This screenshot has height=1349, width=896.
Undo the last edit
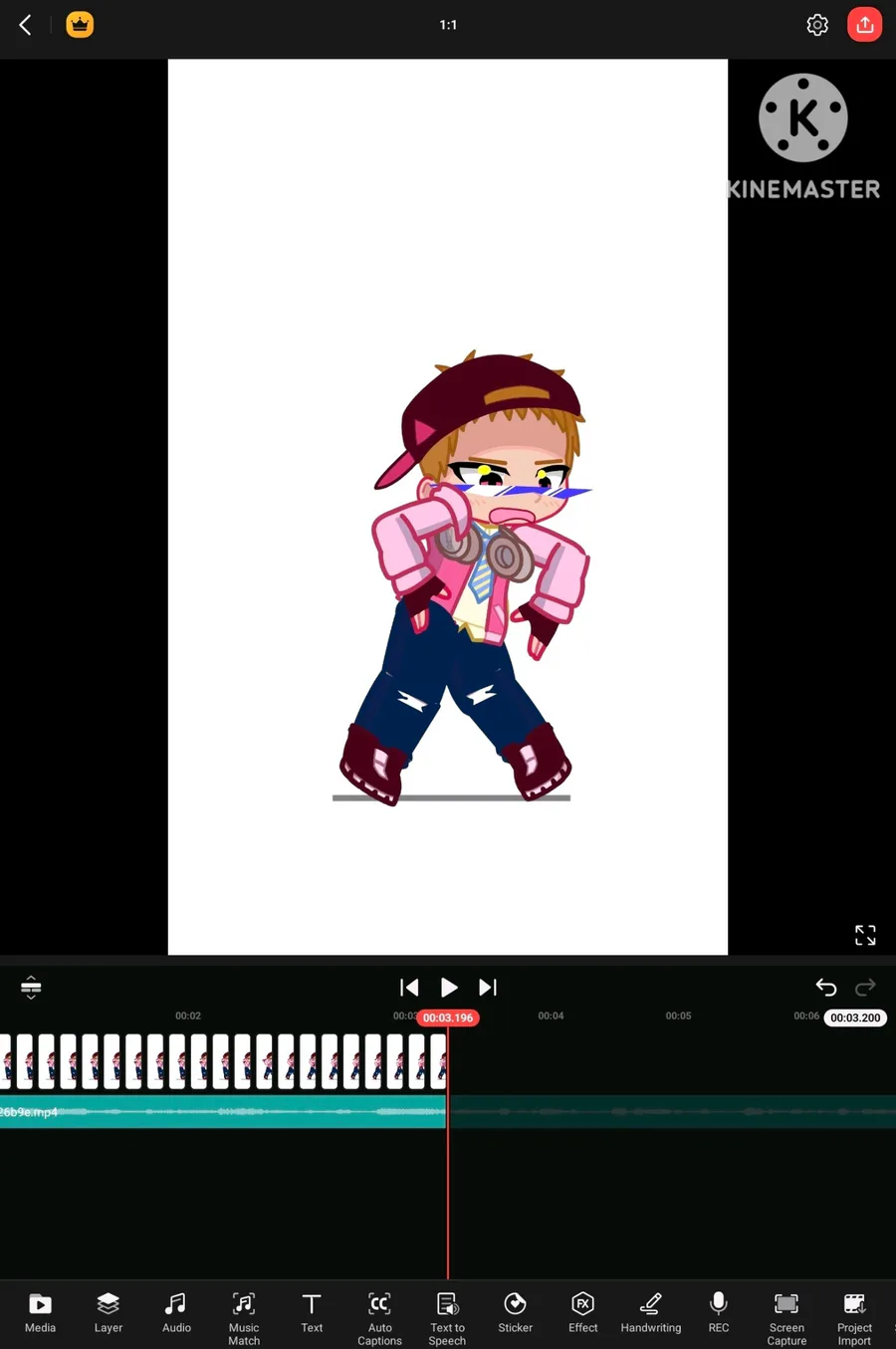(825, 987)
